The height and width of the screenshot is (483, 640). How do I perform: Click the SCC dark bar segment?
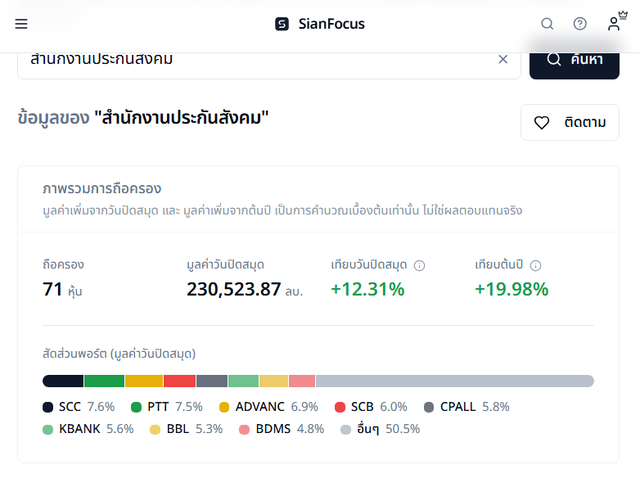tap(63, 381)
